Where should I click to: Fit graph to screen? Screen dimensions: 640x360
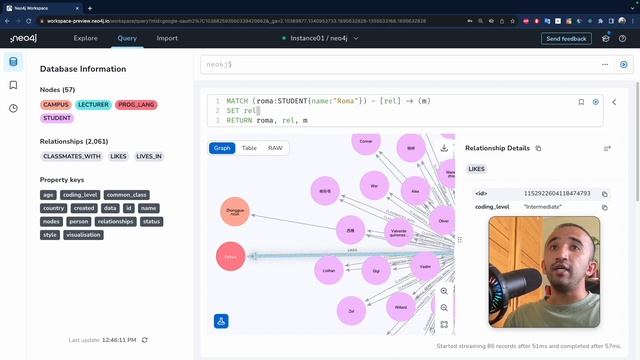(444, 324)
